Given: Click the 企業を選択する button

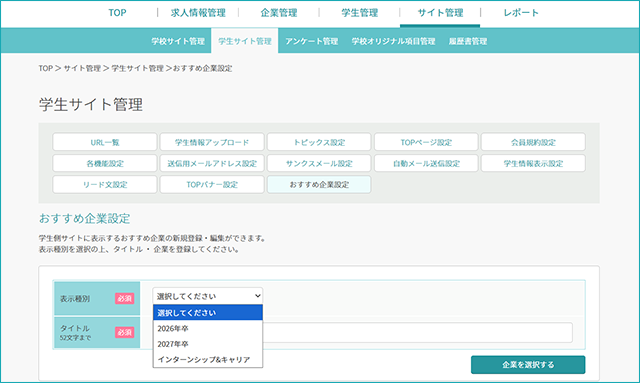Looking at the screenshot, I should pos(528,365).
